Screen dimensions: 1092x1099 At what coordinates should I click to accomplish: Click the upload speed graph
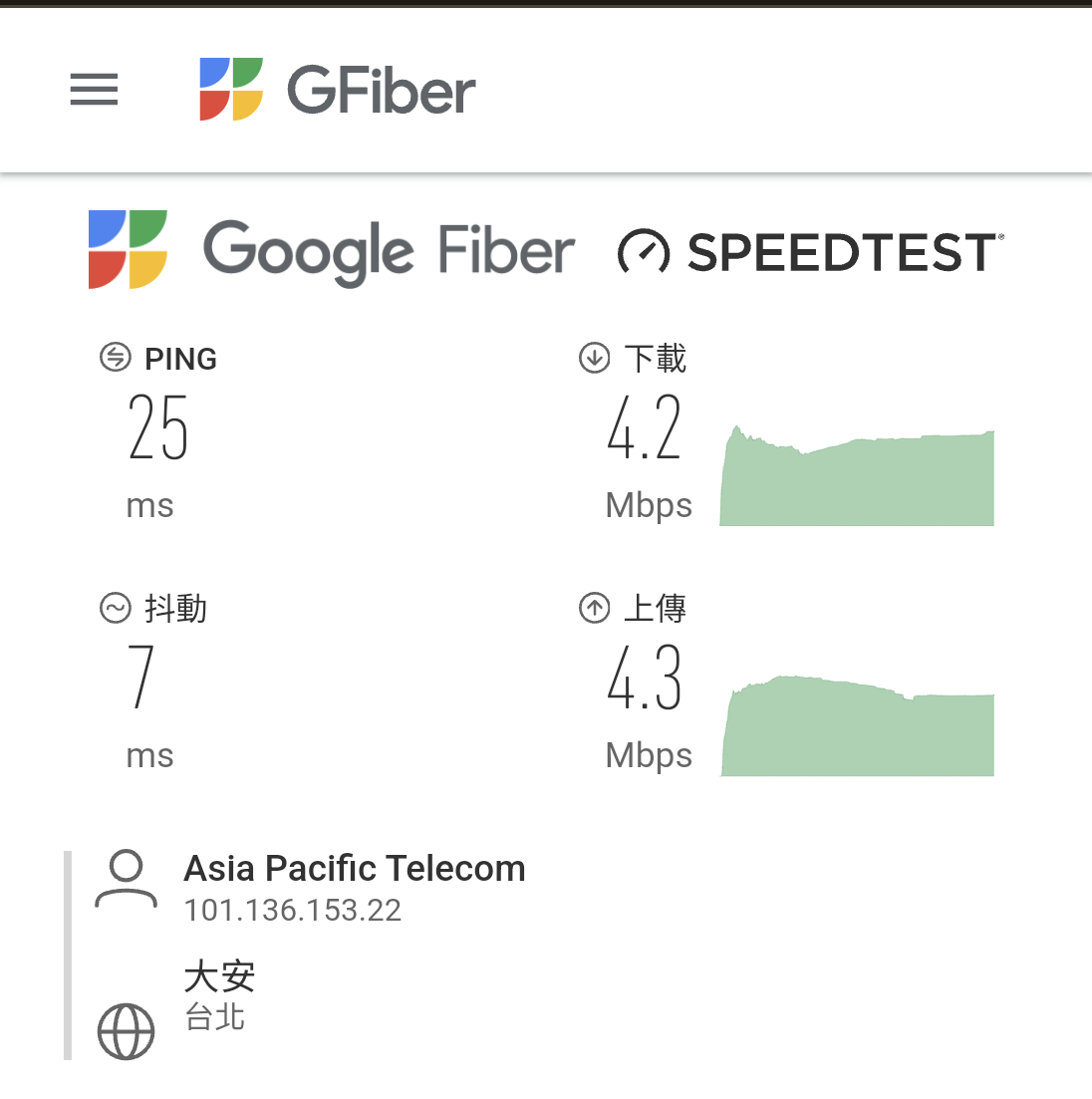[x=857, y=728]
